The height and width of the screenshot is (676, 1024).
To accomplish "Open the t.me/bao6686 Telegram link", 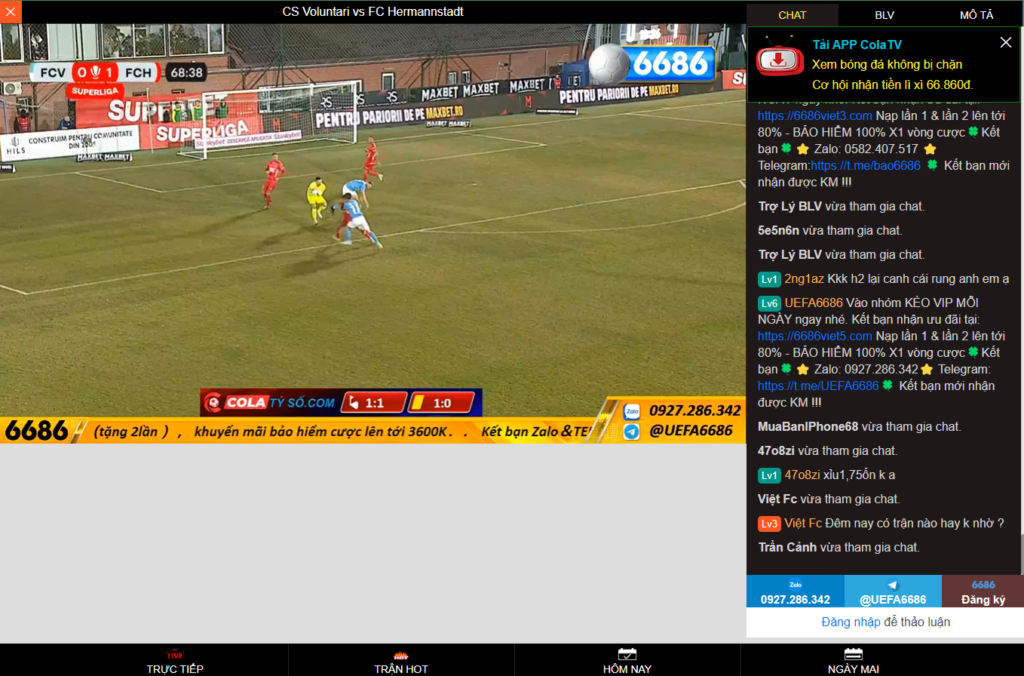I will click(865, 165).
